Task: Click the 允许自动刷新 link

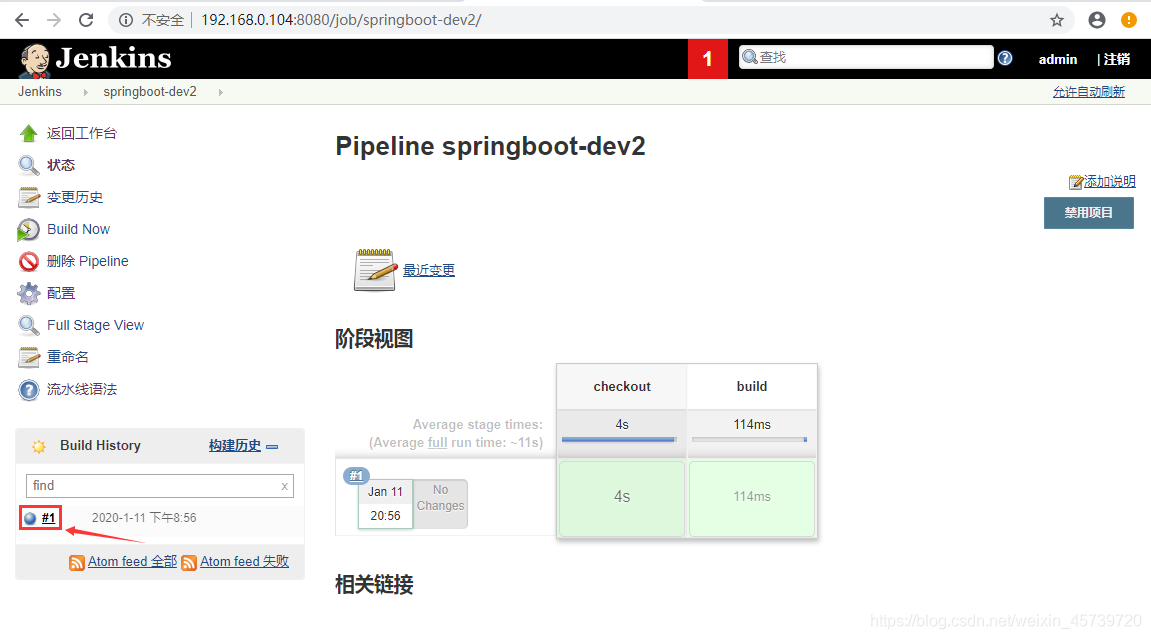Action: [1089, 92]
